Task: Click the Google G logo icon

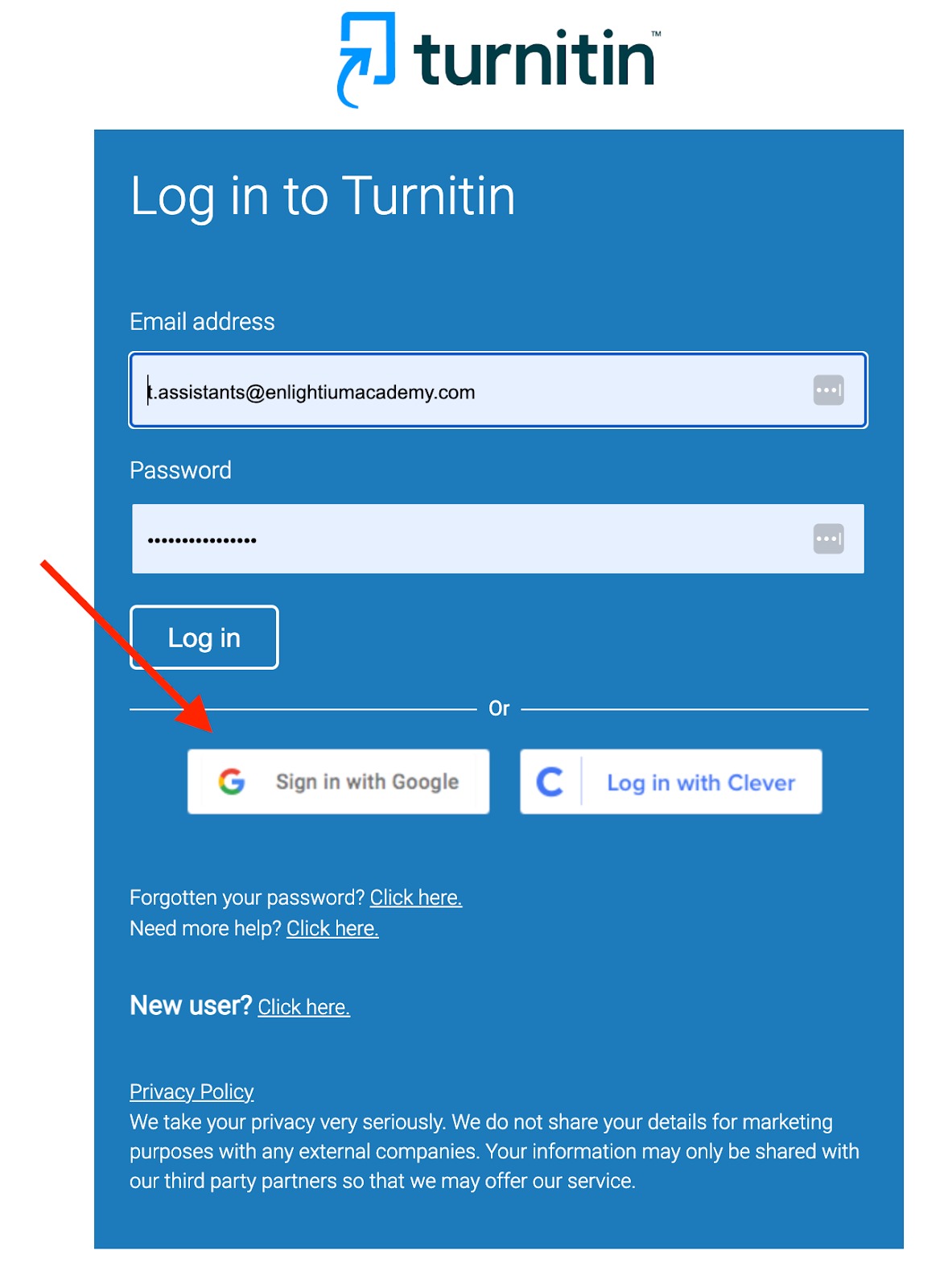Action: pos(232,782)
